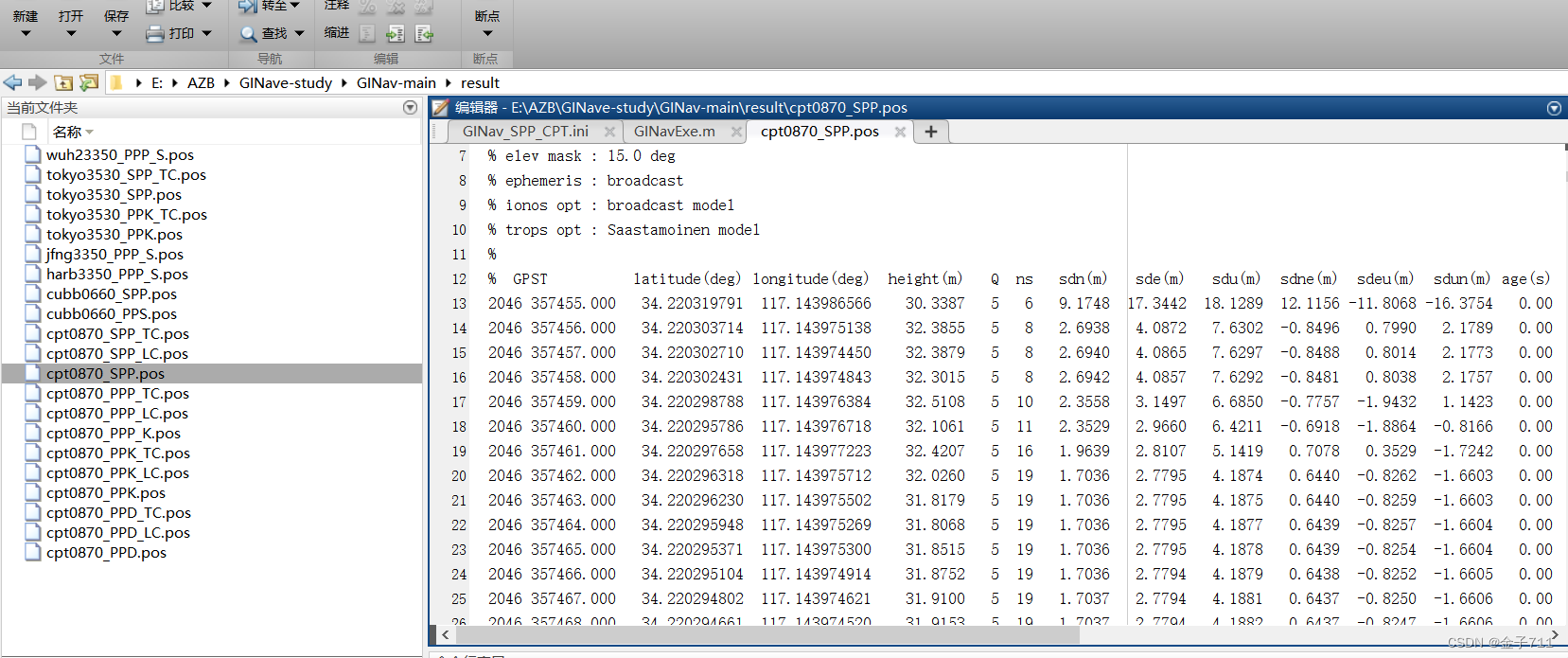Viewport: 1568px width, 658px height.
Task: Click the 'longitude(deg)' header on line 12
Action: [810, 279]
